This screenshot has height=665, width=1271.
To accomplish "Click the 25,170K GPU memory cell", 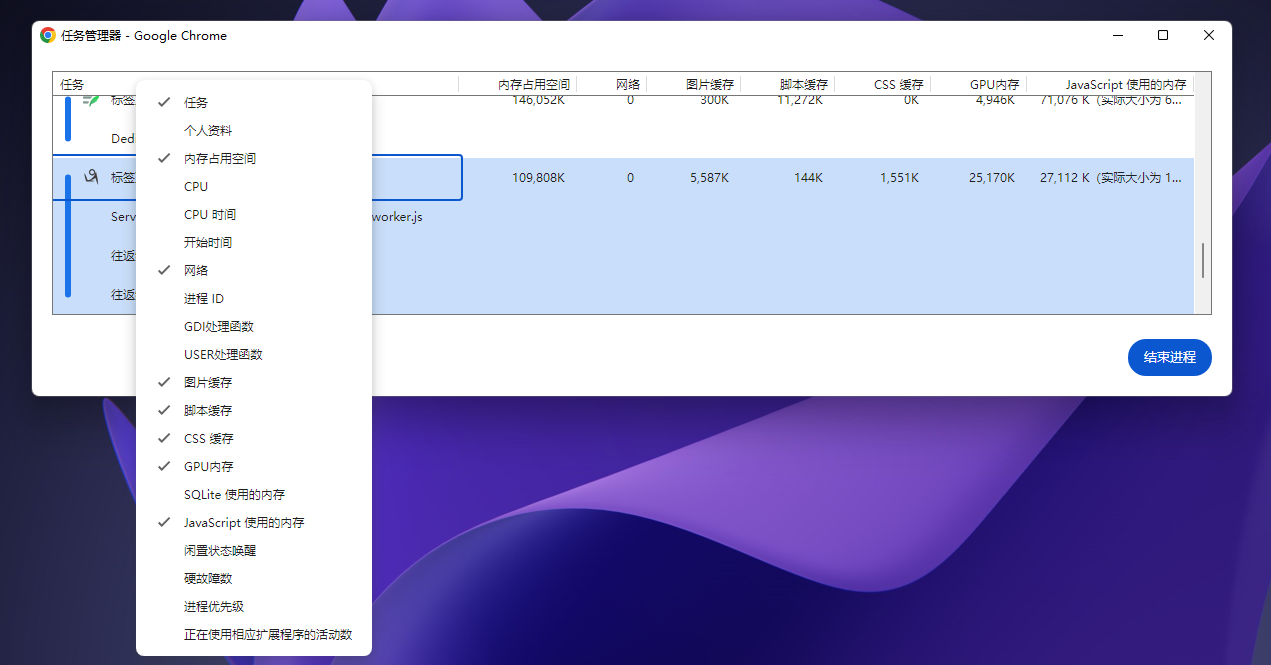I will click(992, 178).
